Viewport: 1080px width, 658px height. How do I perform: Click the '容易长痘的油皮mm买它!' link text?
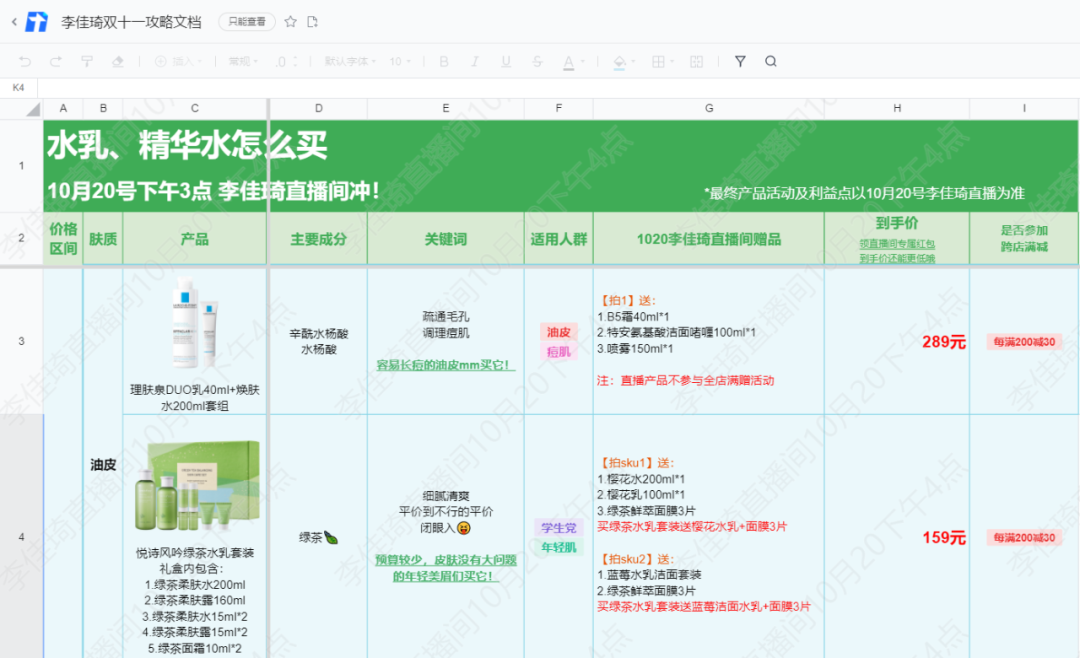click(445, 365)
